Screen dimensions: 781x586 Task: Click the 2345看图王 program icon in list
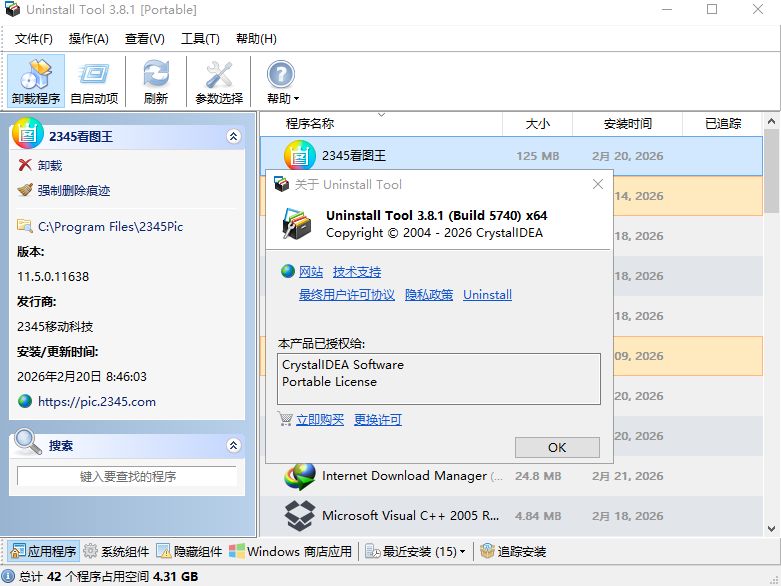click(299, 156)
